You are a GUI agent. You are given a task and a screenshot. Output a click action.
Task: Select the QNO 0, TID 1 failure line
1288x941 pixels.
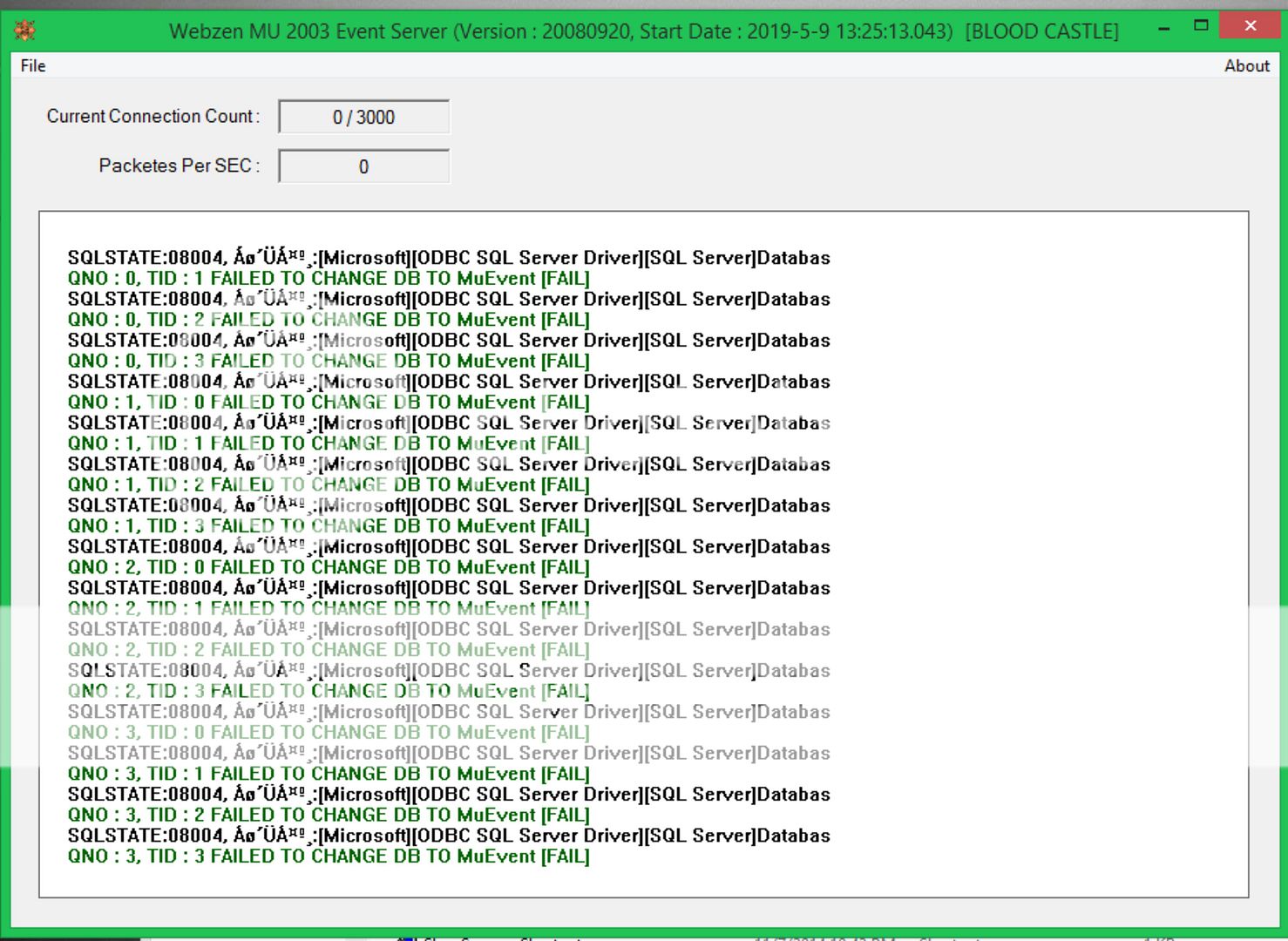329,279
